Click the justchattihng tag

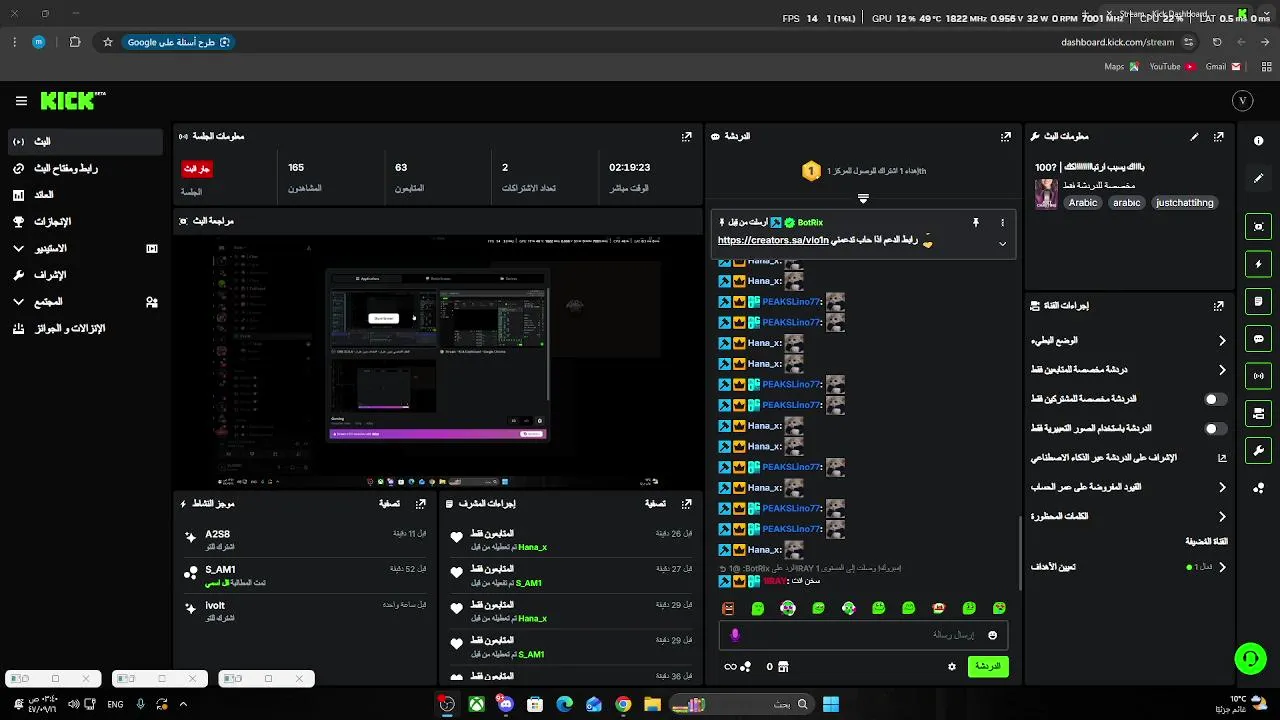(1184, 203)
